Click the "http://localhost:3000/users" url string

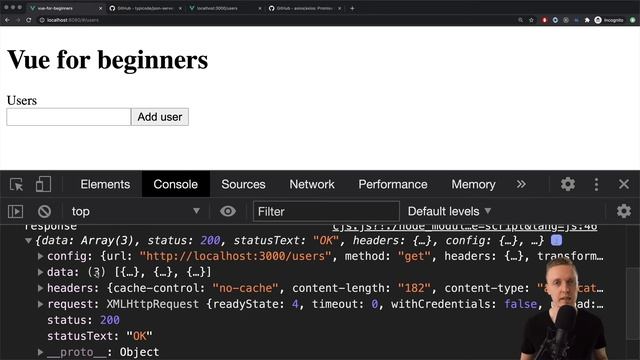(235, 256)
